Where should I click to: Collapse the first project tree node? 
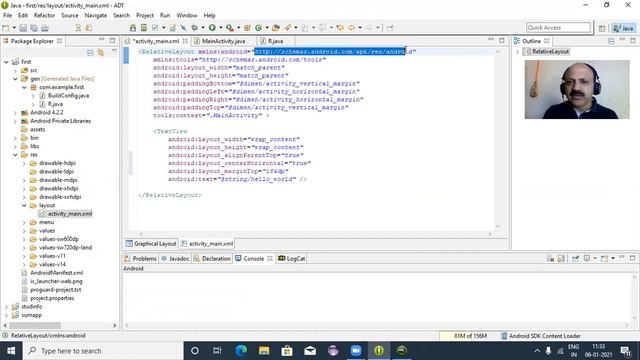click(7, 62)
